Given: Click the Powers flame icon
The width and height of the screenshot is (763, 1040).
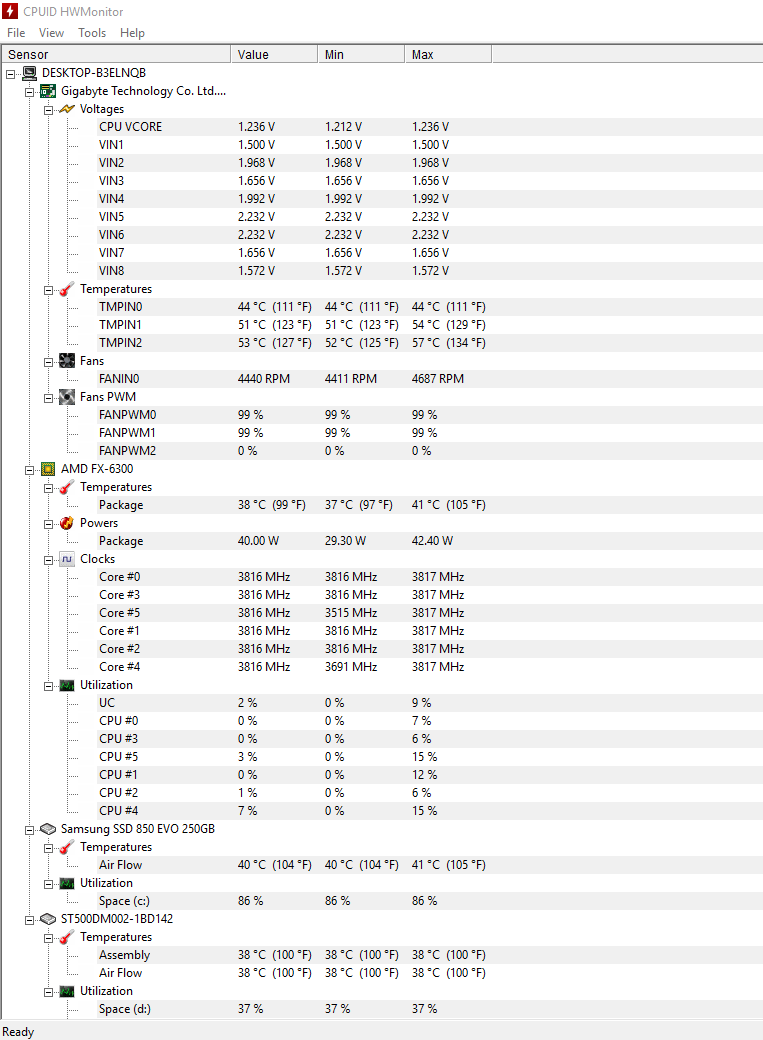Looking at the screenshot, I should tap(67, 523).
